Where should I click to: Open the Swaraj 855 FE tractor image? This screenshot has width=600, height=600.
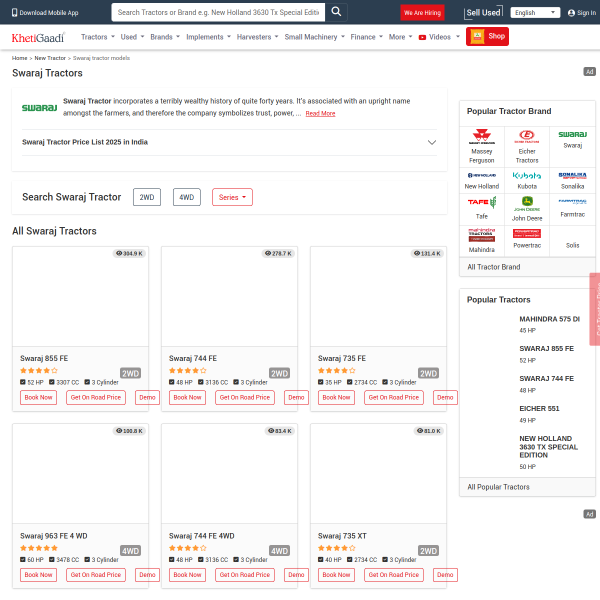point(80,297)
